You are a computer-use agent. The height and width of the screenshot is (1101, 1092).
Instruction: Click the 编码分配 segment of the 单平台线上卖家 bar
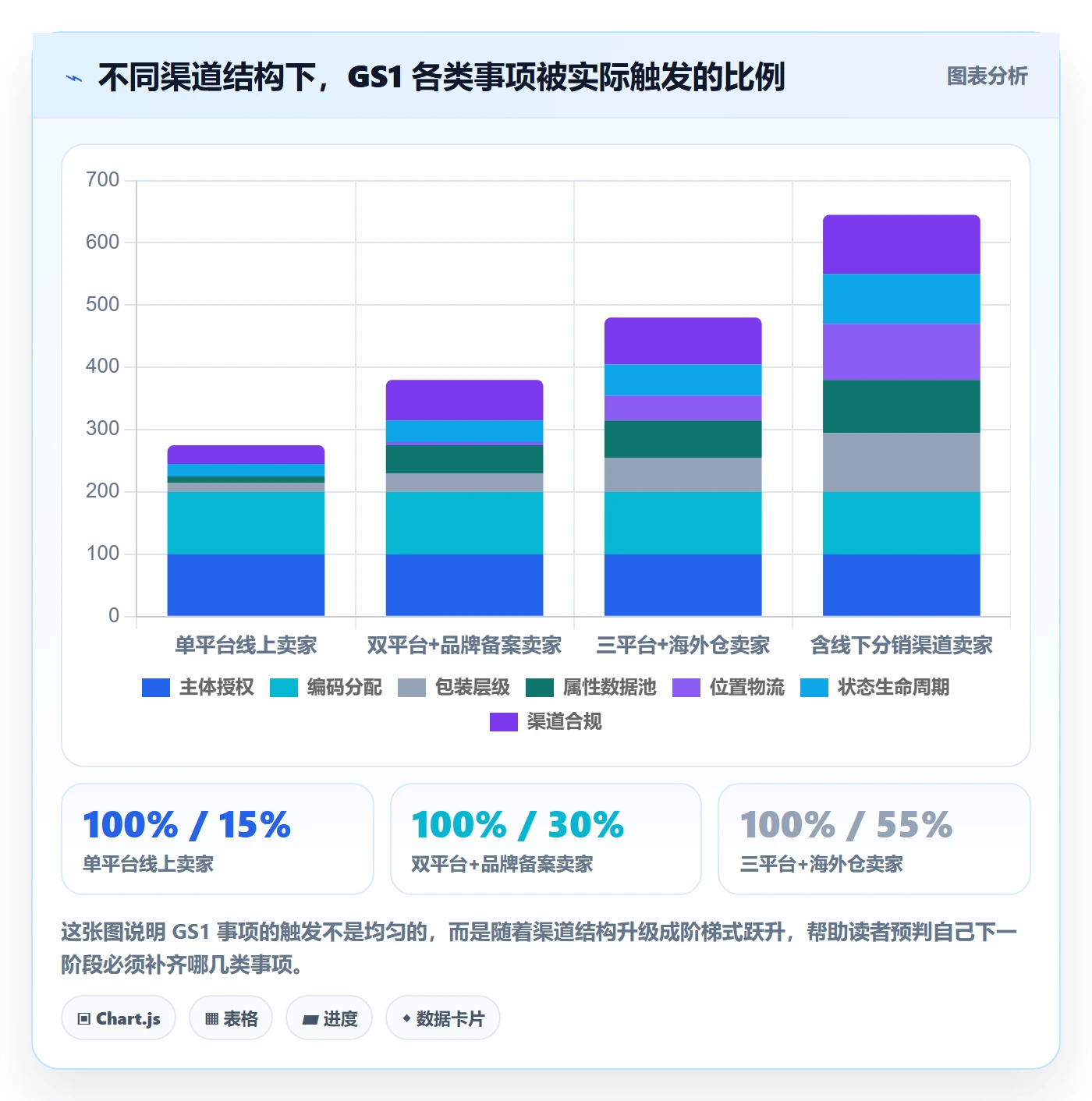(x=246, y=523)
